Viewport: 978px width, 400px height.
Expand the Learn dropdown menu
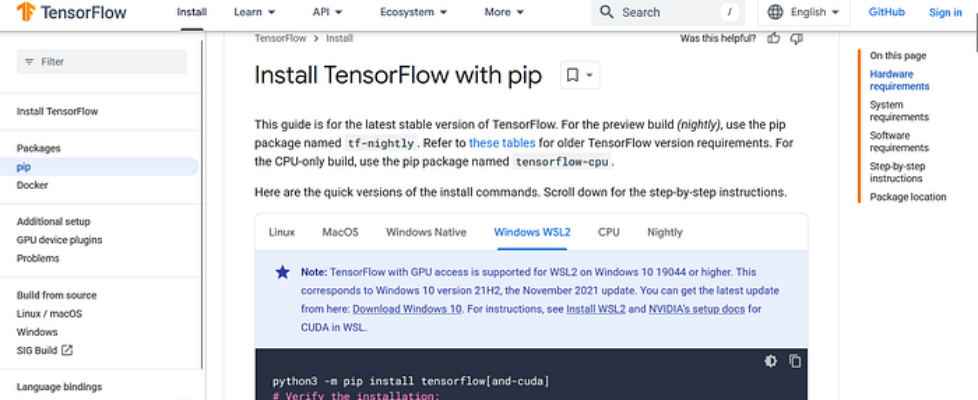[254, 12]
